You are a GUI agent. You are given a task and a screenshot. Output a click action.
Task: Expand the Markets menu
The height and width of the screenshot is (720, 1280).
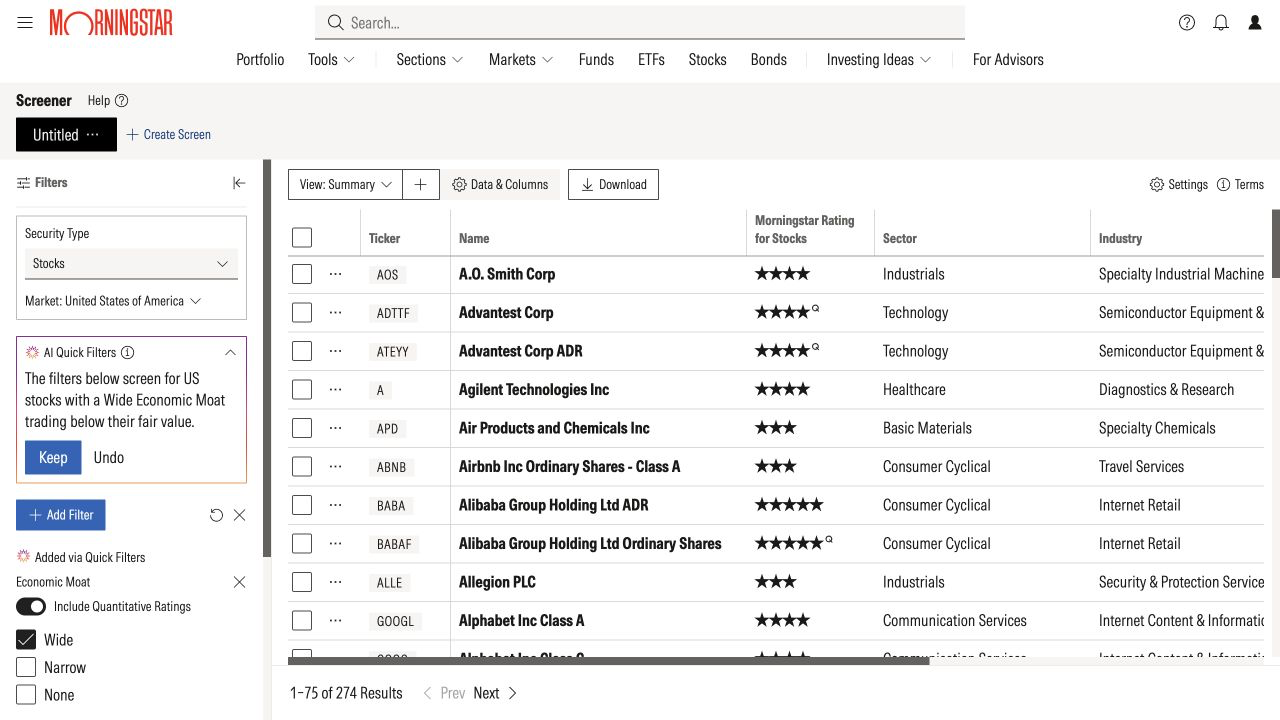[x=521, y=60]
